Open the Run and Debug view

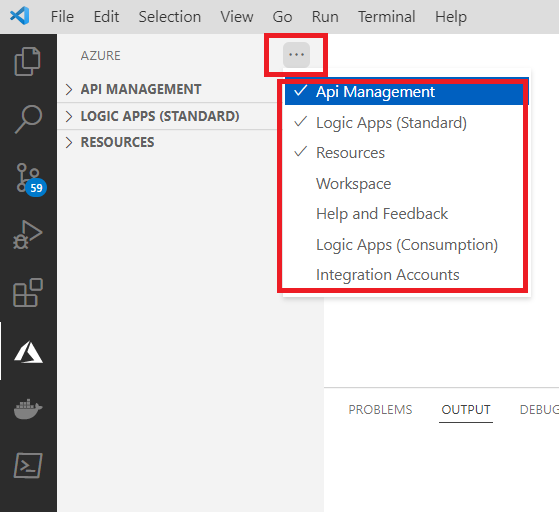[27, 235]
